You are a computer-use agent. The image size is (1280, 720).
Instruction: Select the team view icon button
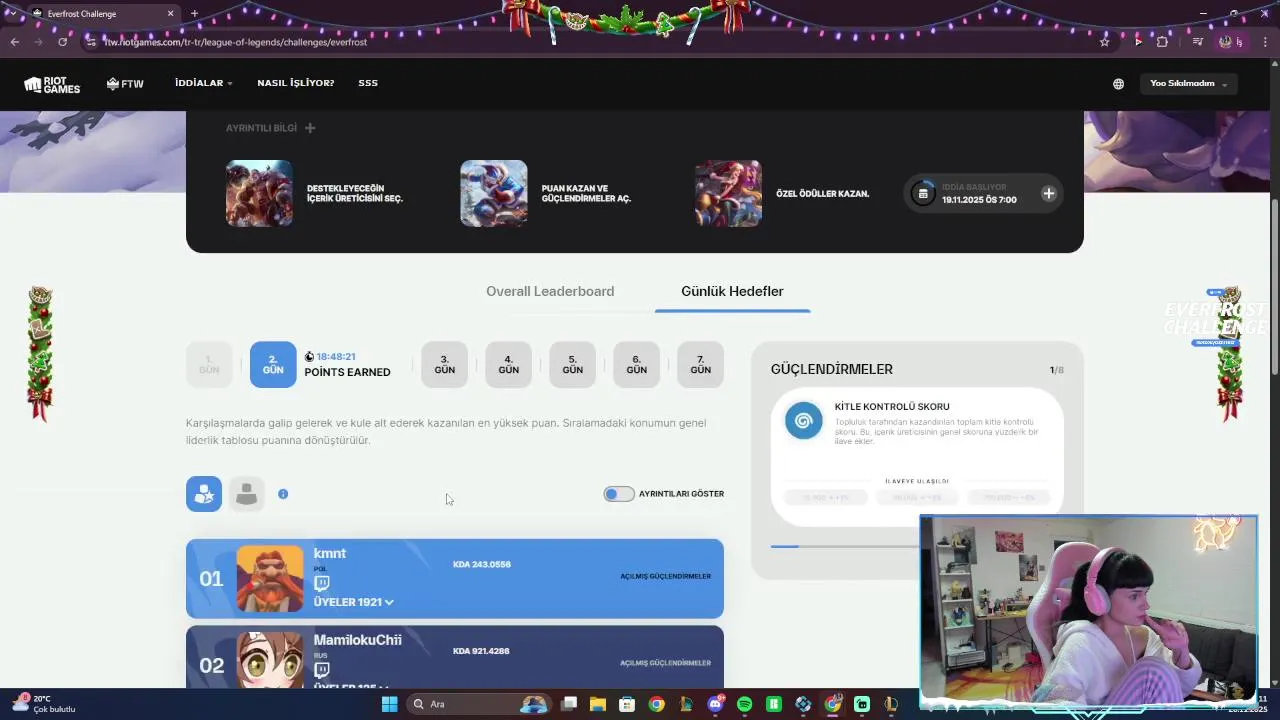204,494
